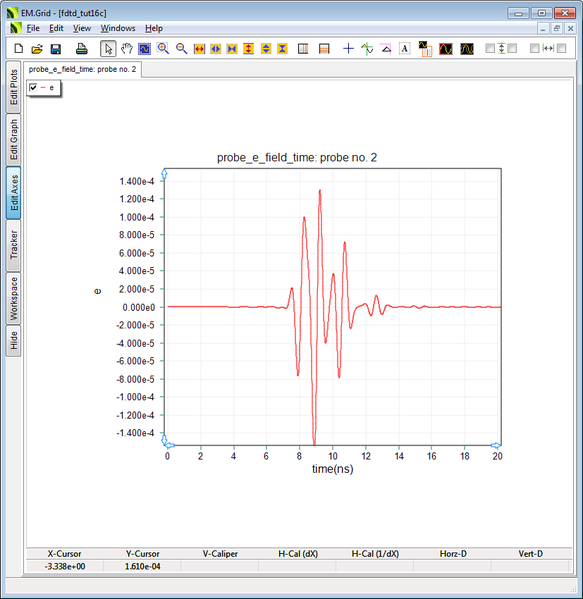583x599 pixels.
Task: Click the horizontal fit red-arrows icon
Action: point(199,49)
